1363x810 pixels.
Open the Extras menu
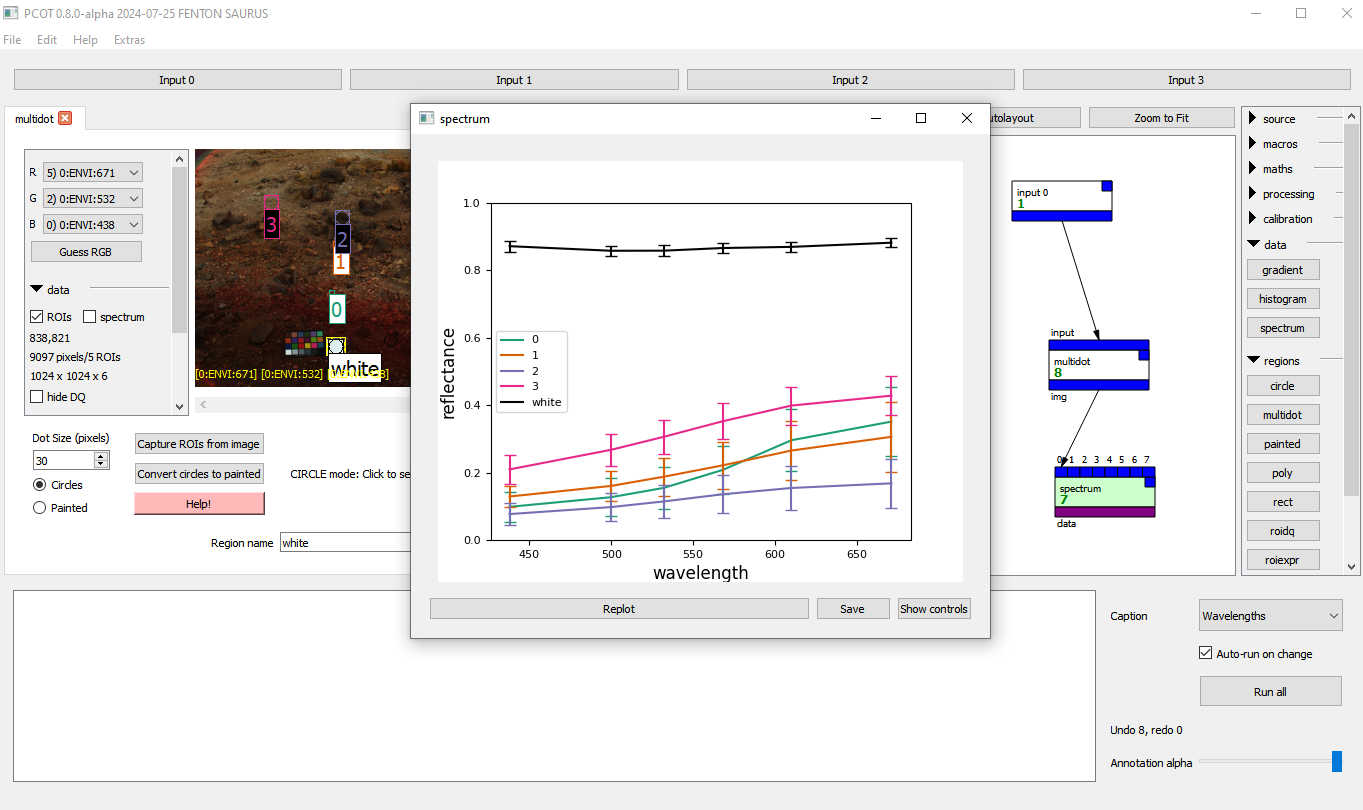[x=129, y=40]
